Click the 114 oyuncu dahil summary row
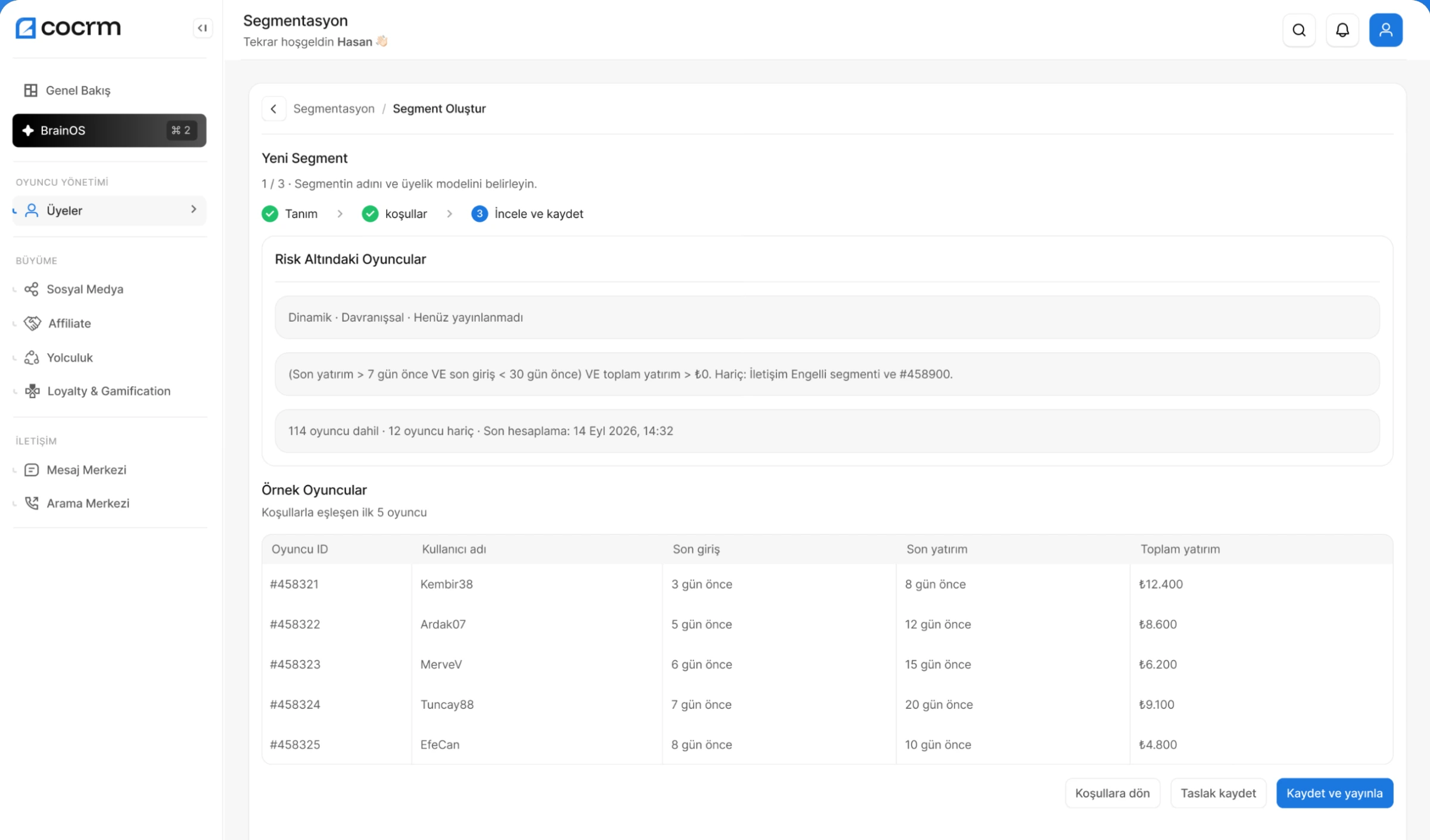The height and width of the screenshot is (840, 1430). (827, 431)
